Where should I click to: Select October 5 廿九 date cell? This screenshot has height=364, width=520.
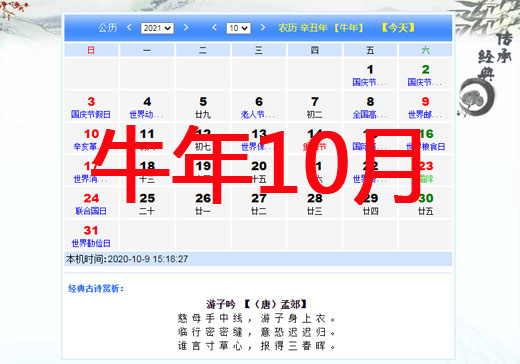click(x=203, y=106)
